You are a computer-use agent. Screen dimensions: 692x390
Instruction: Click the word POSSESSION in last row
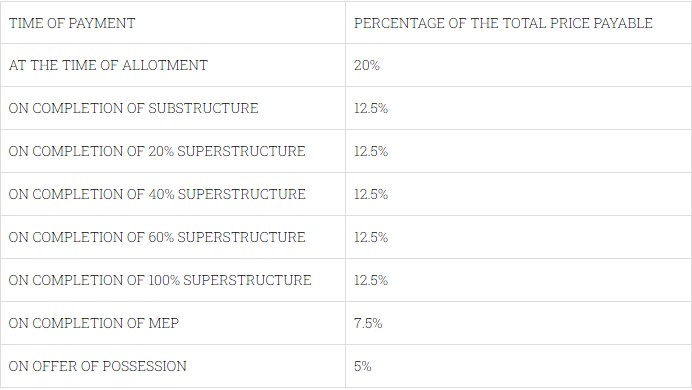point(144,366)
